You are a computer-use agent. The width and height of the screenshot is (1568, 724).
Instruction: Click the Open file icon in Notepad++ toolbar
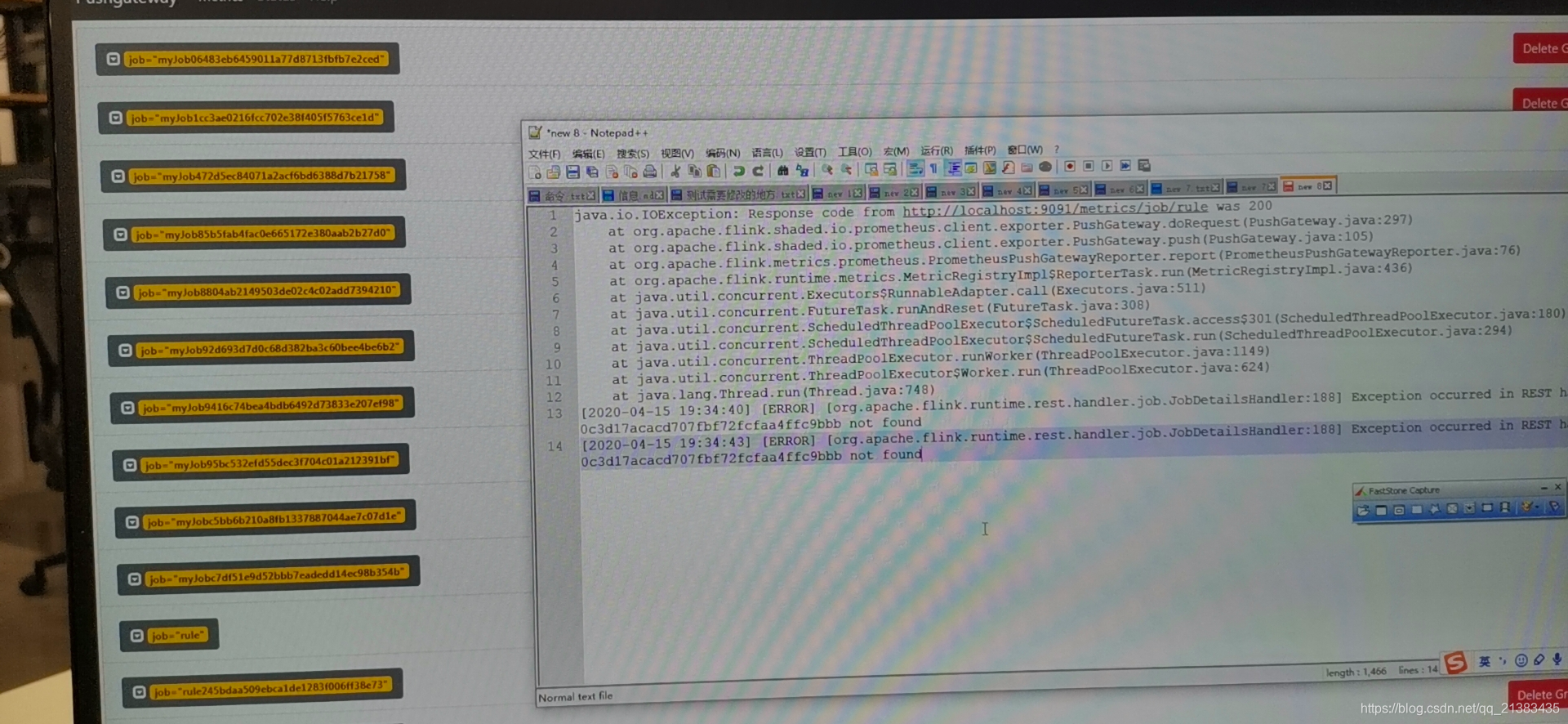point(553,172)
